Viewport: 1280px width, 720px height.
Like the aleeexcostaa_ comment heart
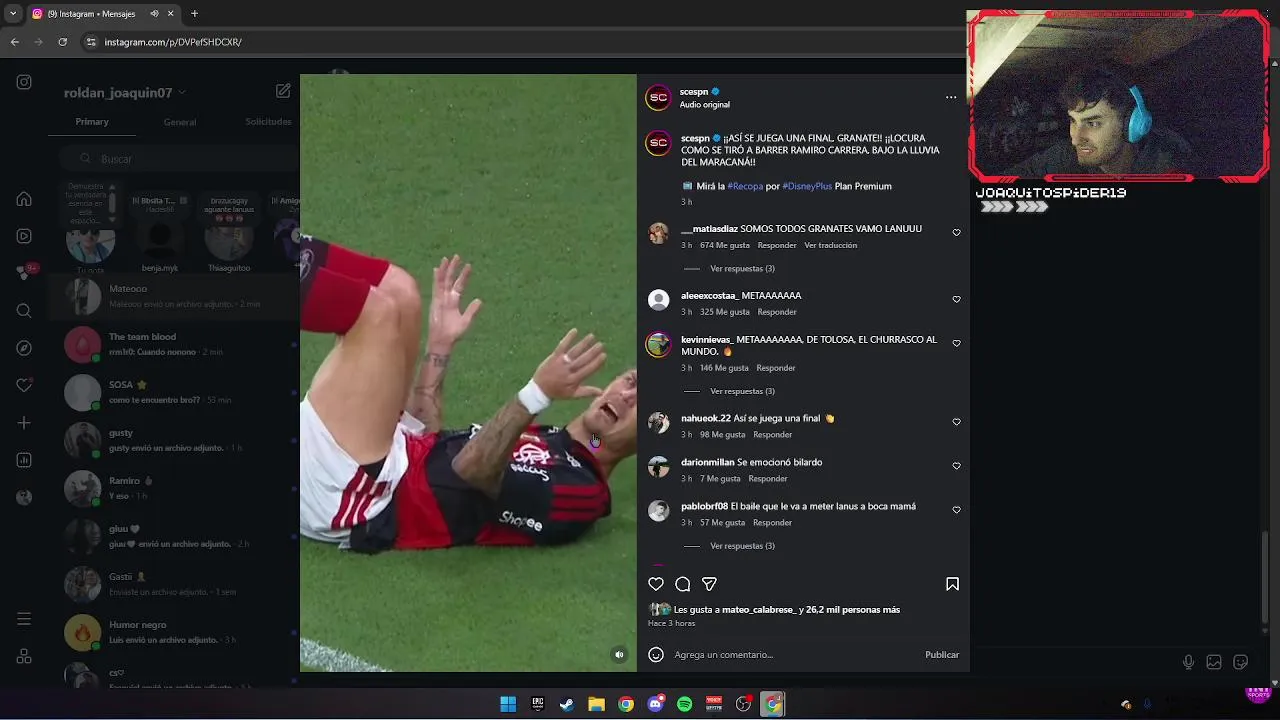pyautogui.click(x=956, y=300)
